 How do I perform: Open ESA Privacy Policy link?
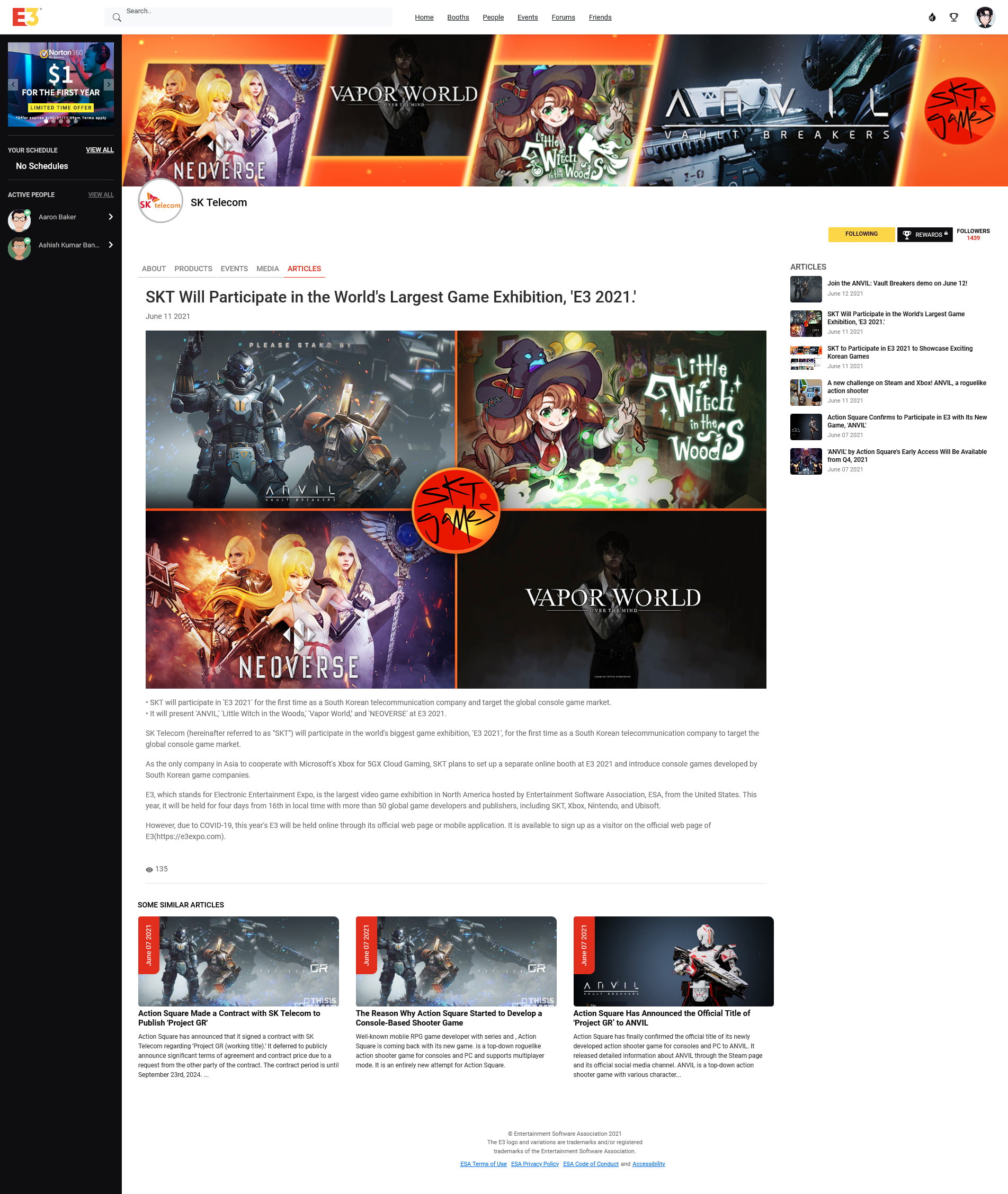535,1164
